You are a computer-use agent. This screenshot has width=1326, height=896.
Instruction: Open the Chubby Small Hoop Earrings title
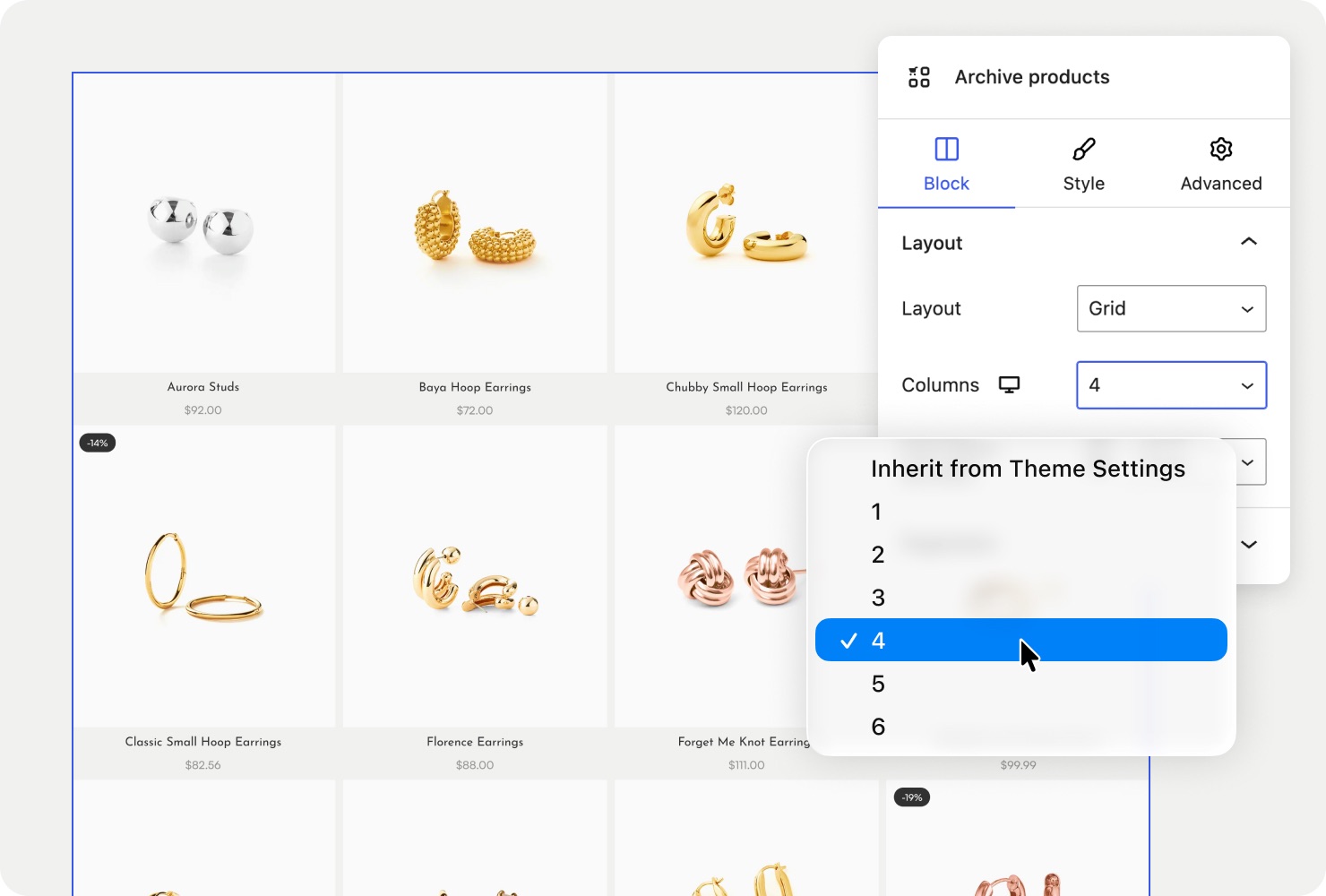point(746,387)
